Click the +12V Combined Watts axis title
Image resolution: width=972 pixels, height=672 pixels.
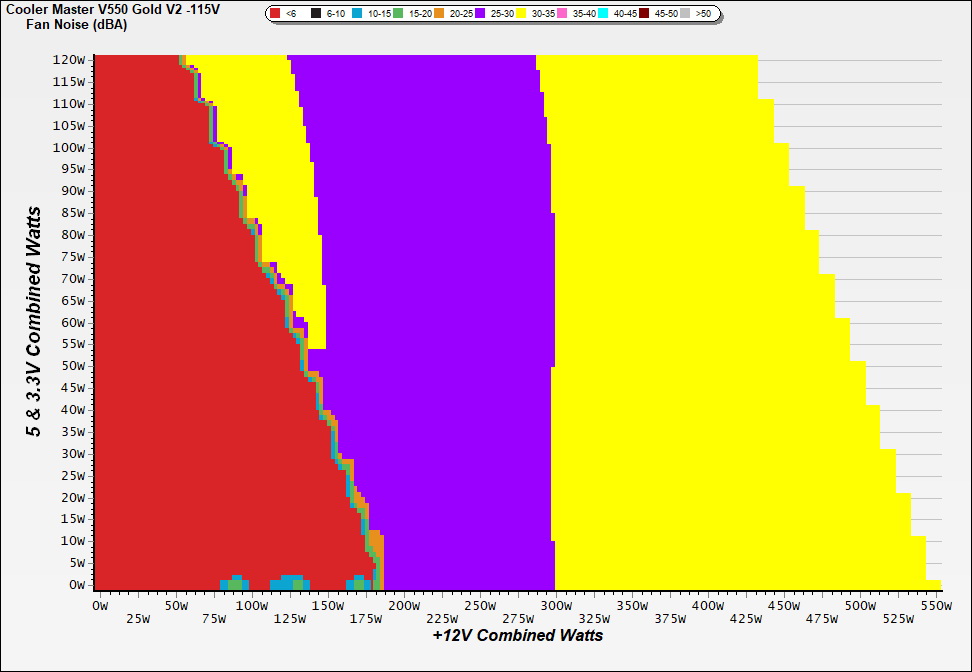(x=517, y=635)
